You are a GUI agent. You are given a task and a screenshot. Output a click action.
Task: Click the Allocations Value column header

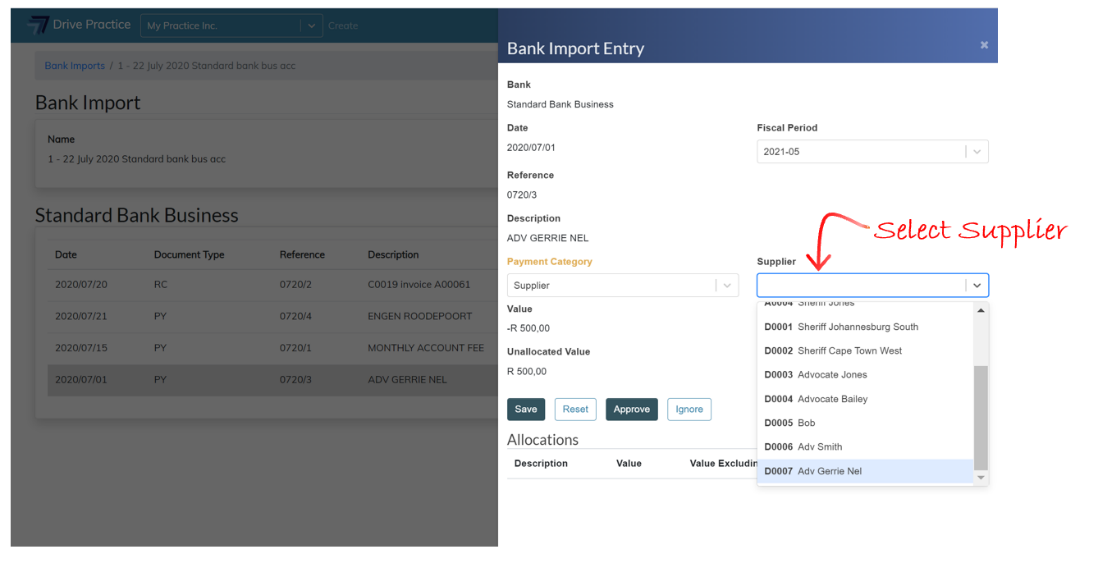[629, 464]
